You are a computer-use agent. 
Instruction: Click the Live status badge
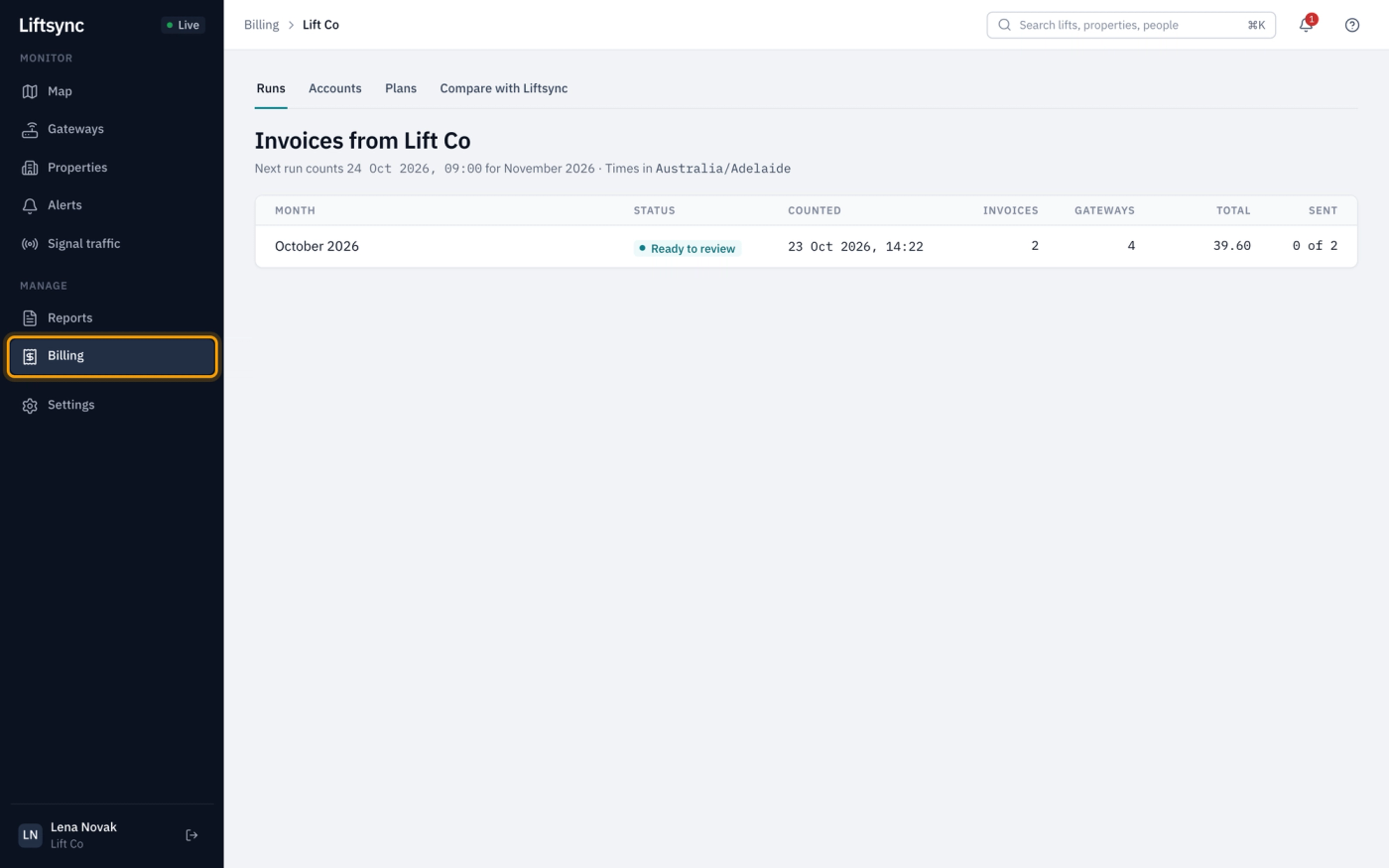pyautogui.click(x=184, y=25)
